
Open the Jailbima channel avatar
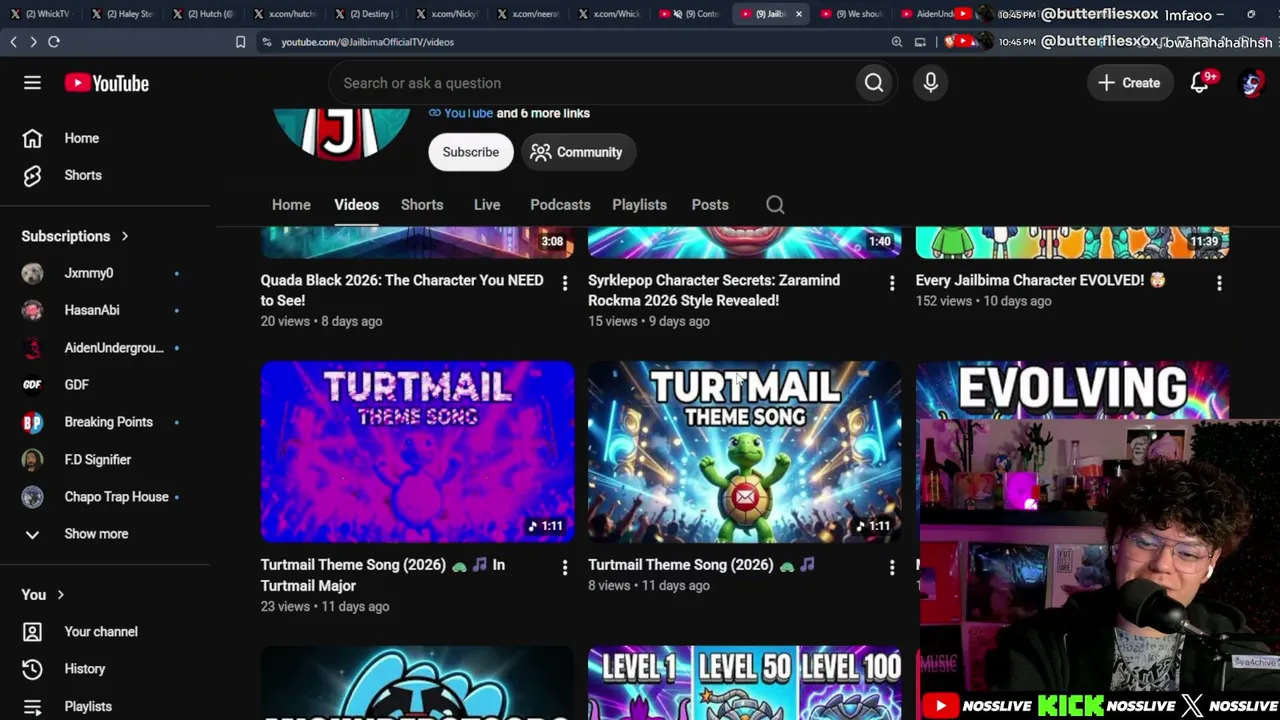pos(341,133)
